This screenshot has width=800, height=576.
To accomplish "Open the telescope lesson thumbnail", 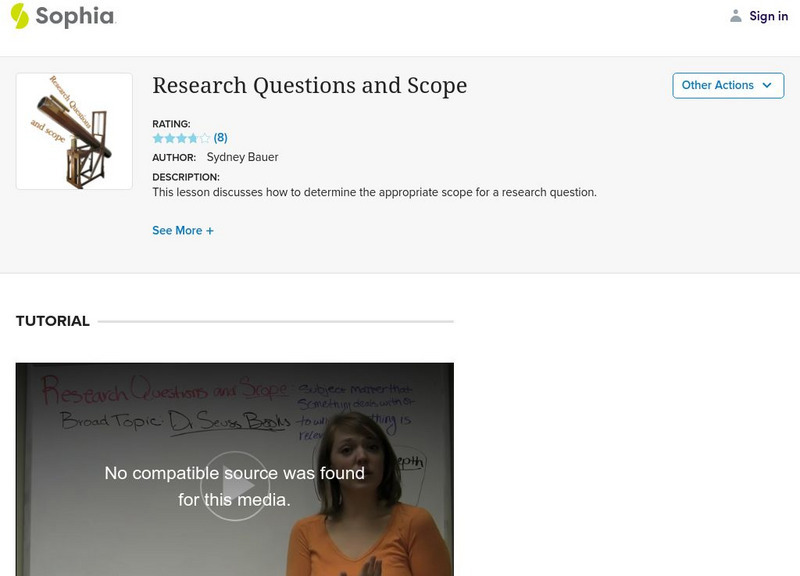I will coord(74,131).
